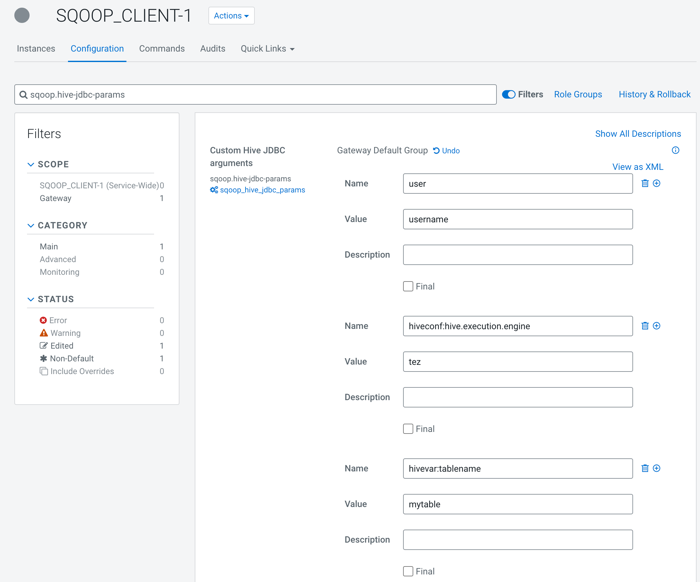The height and width of the screenshot is (582, 700).
Task: Check Final for hivevar:tablename property
Action: pyautogui.click(x=408, y=571)
